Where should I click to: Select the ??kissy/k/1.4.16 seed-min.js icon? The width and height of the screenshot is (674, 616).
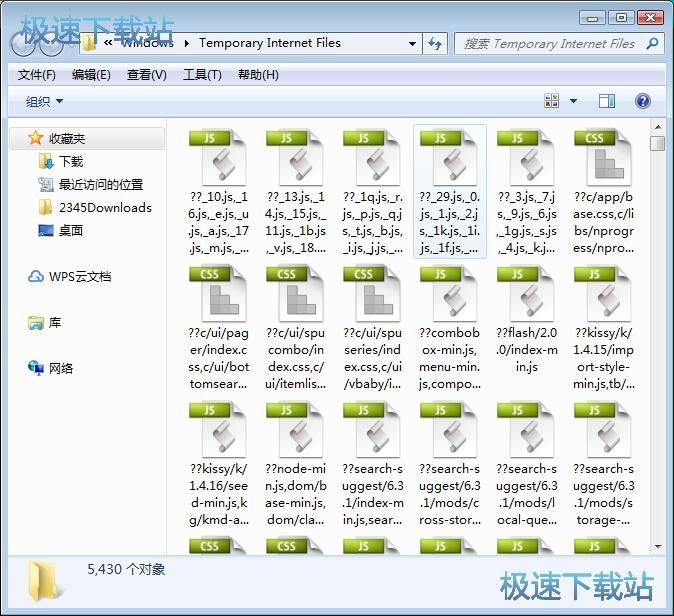(x=218, y=429)
